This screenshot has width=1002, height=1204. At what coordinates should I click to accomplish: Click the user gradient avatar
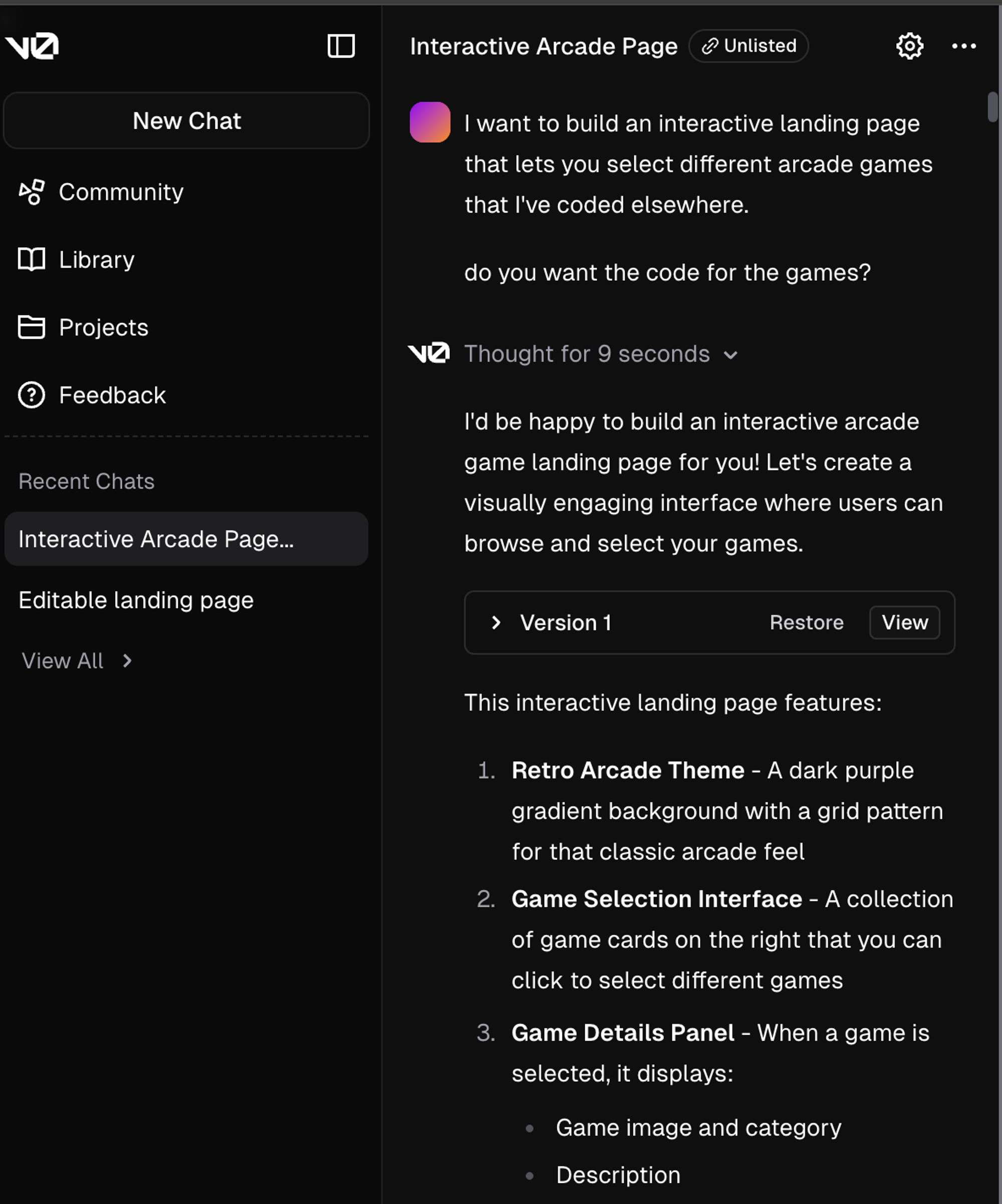click(430, 122)
